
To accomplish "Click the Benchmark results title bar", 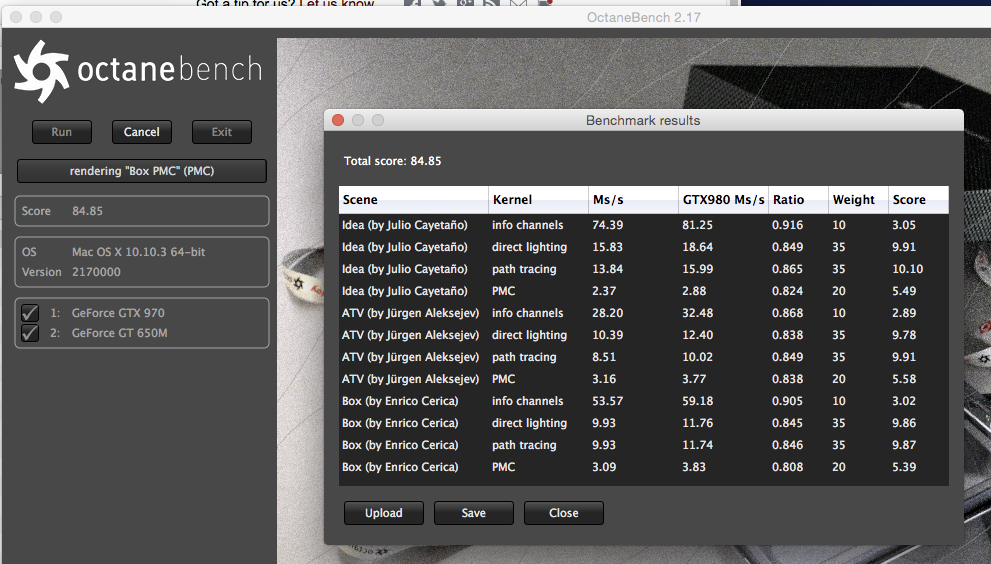I will (643, 120).
